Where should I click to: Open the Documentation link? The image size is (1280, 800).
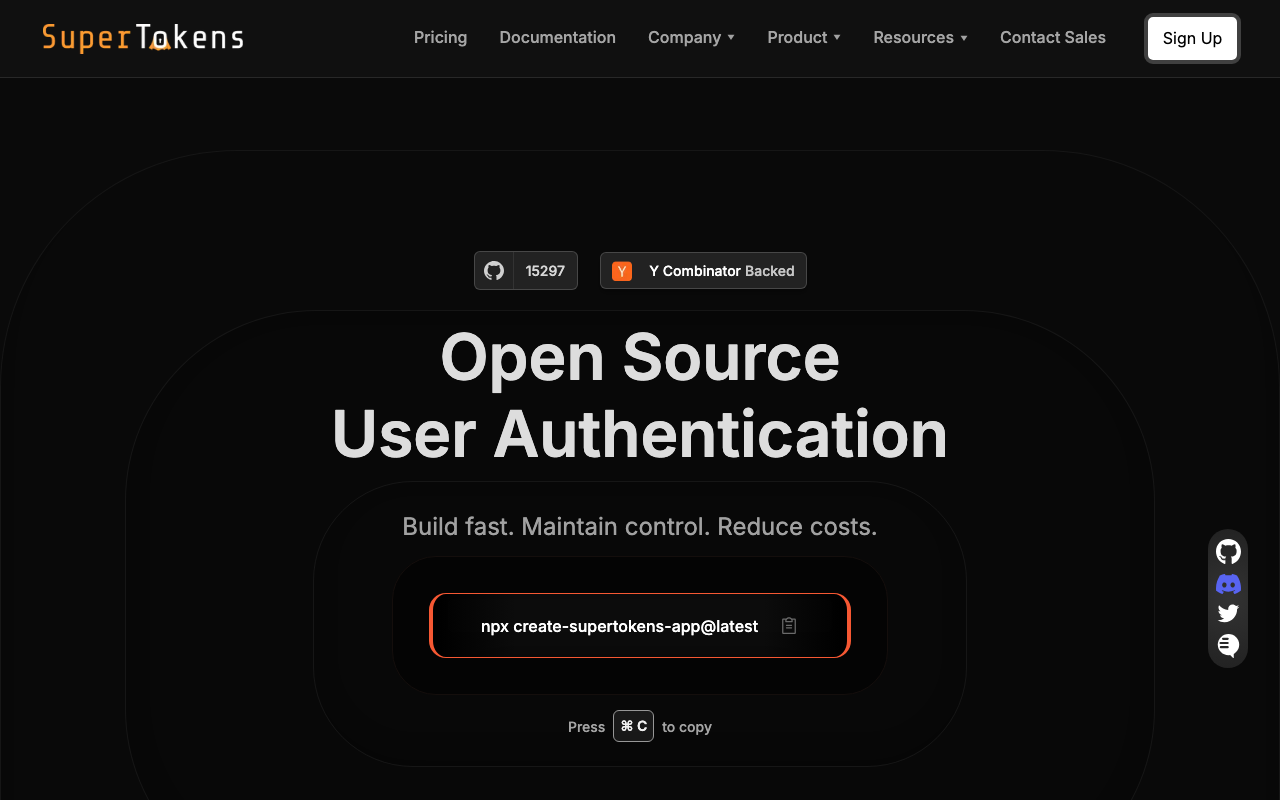(557, 38)
